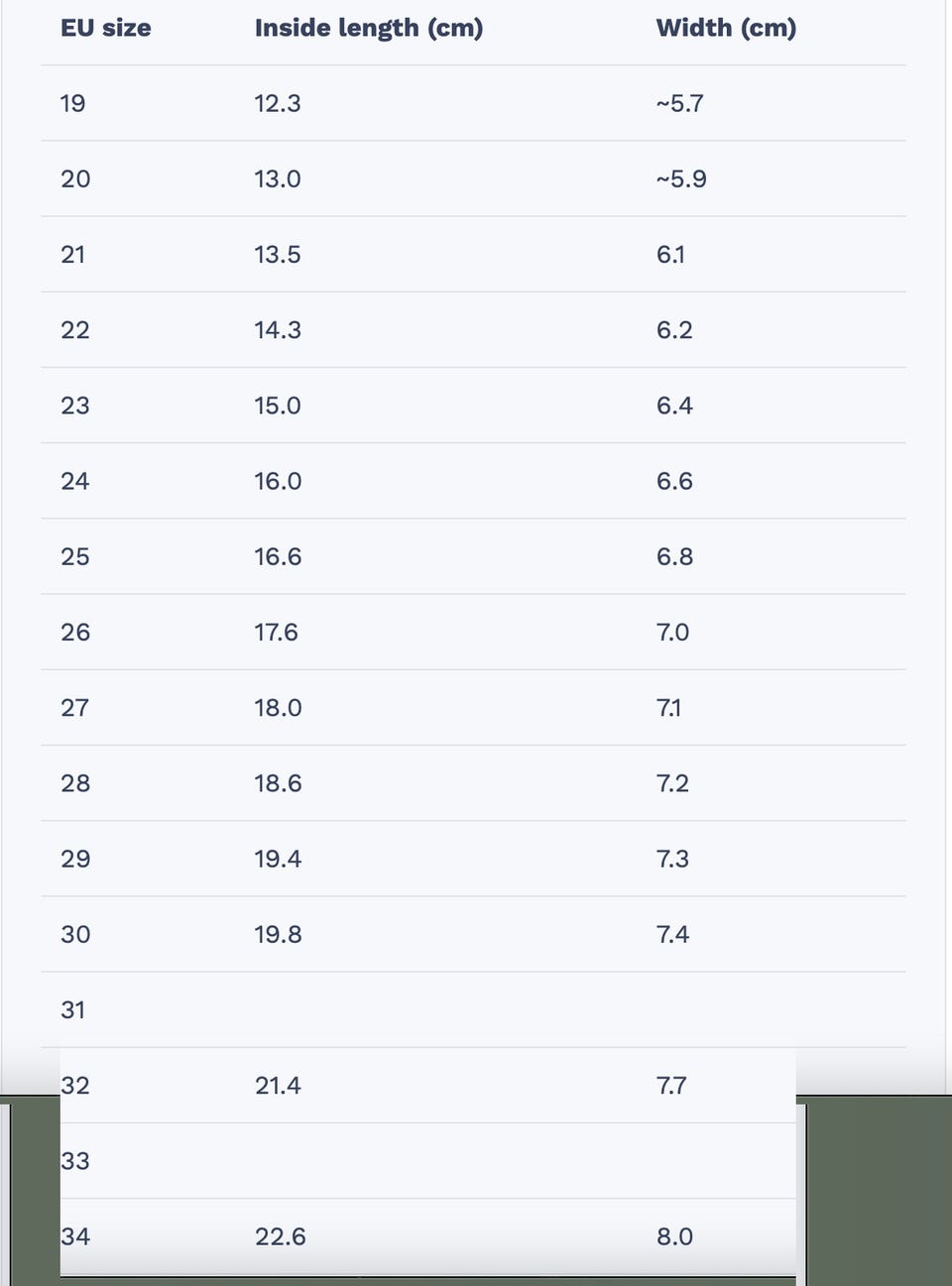
Task: Click width value 7.3
Action: coord(672,859)
